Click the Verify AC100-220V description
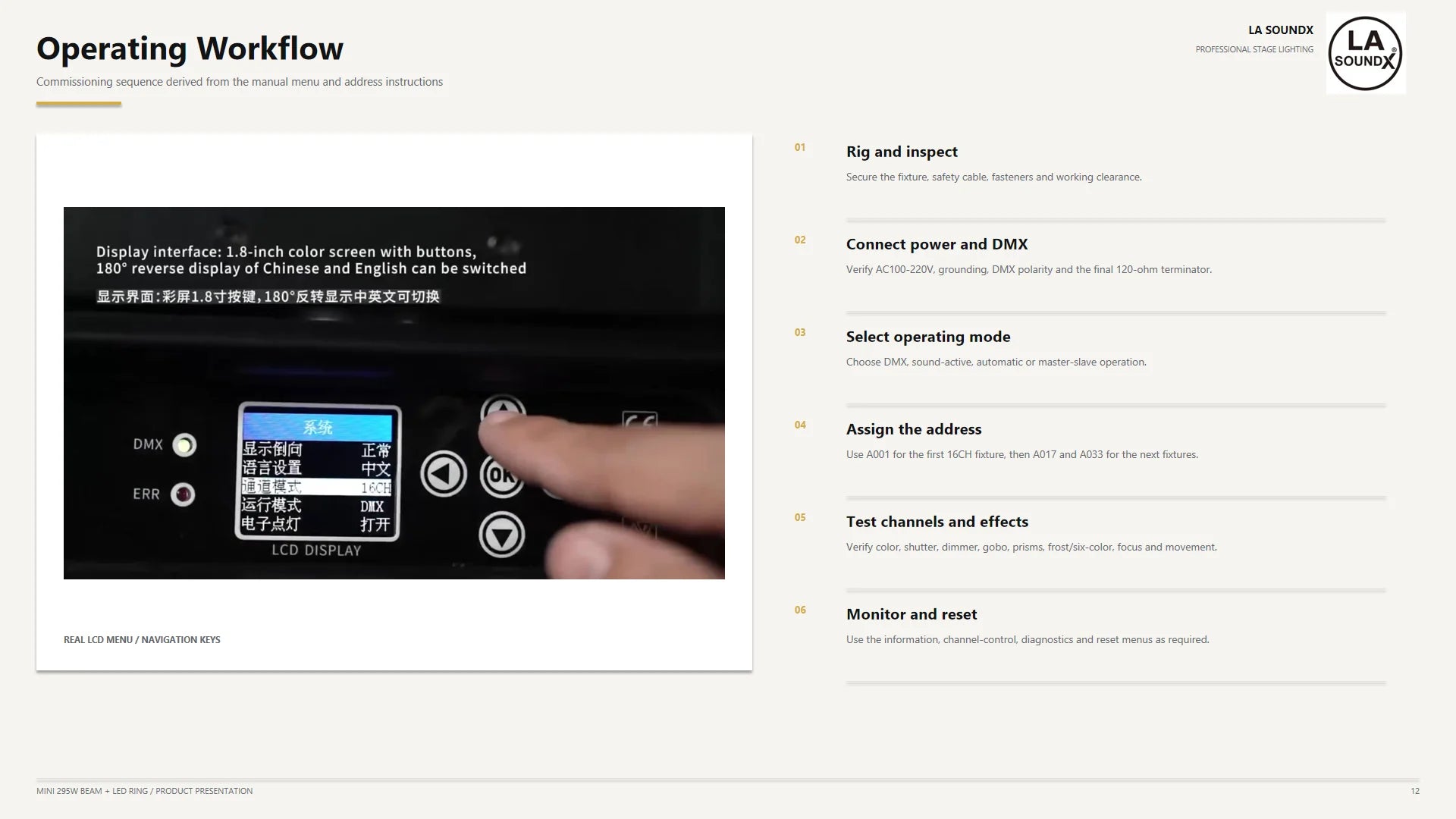Viewport: 1456px width, 819px height. tap(1029, 270)
